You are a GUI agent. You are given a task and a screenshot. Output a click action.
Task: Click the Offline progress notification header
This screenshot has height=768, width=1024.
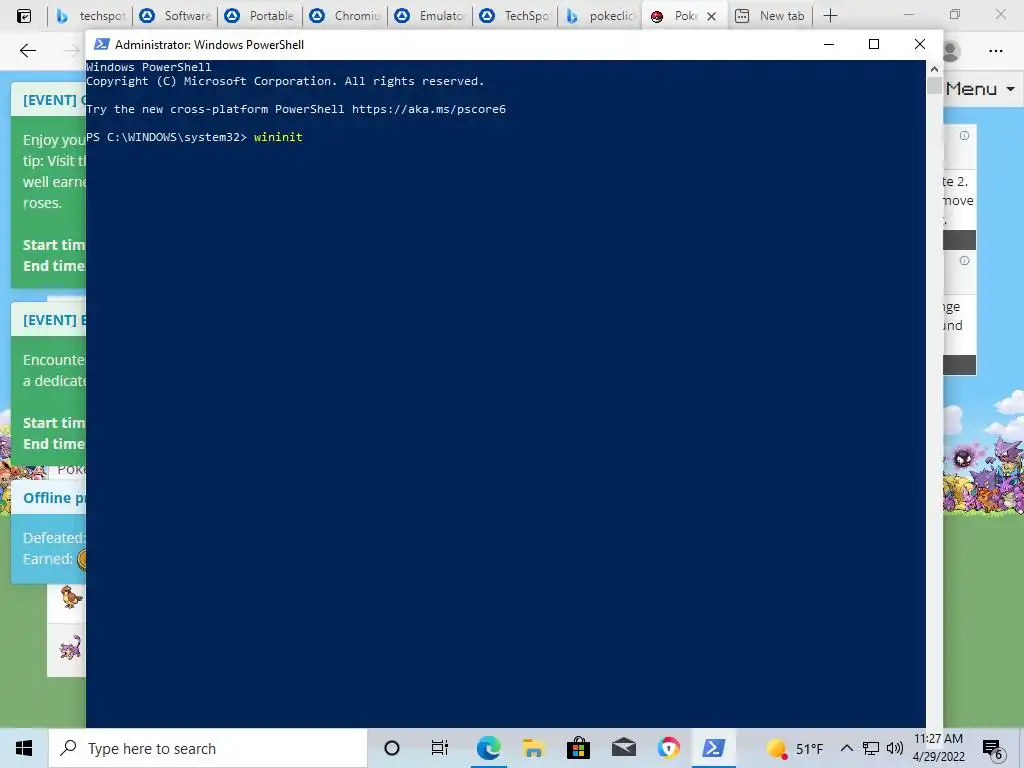[48, 498]
